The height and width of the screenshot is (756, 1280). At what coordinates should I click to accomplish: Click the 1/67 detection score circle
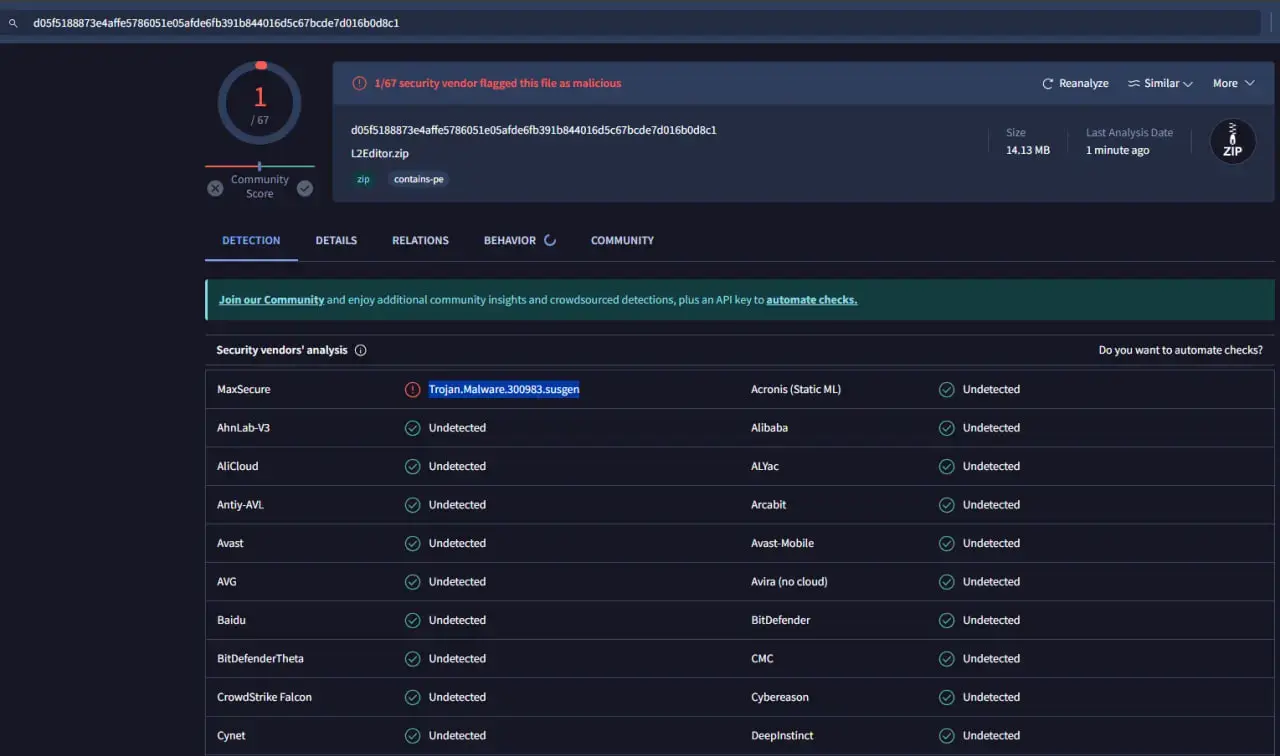(x=260, y=103)
